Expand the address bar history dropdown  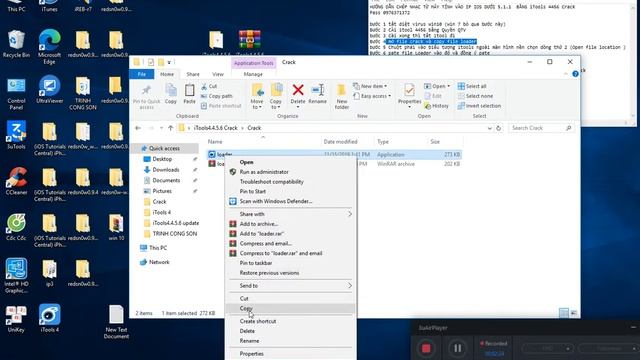489,128
